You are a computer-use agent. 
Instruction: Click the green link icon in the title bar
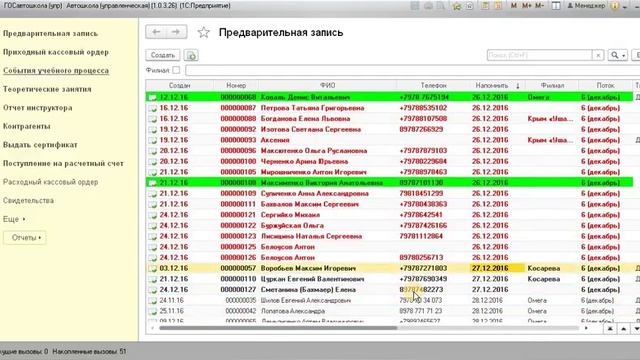click(456, 6)
